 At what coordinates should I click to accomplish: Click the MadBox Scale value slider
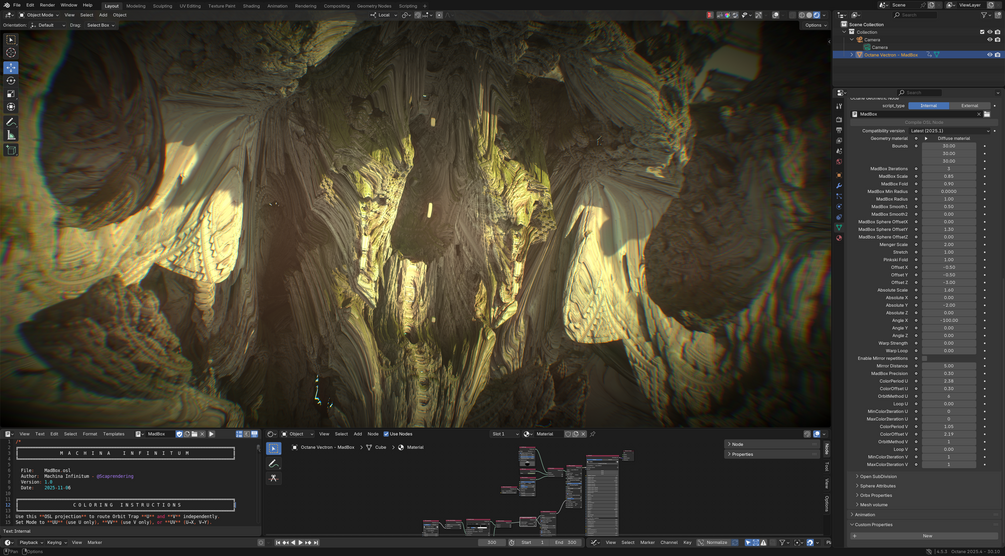tap(949, 176)
